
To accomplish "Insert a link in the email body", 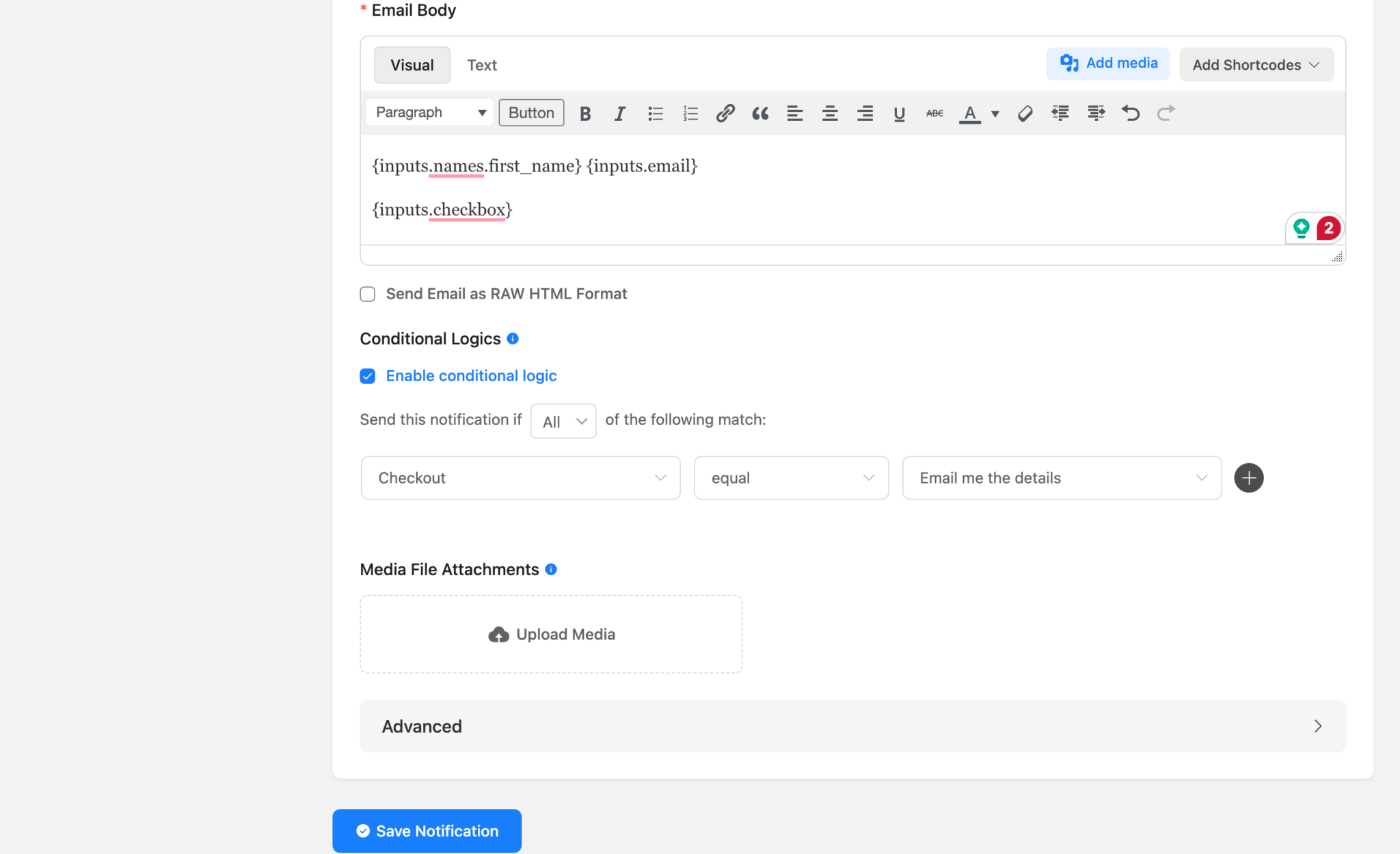I will pyautogui.click(x=725, y=113).
